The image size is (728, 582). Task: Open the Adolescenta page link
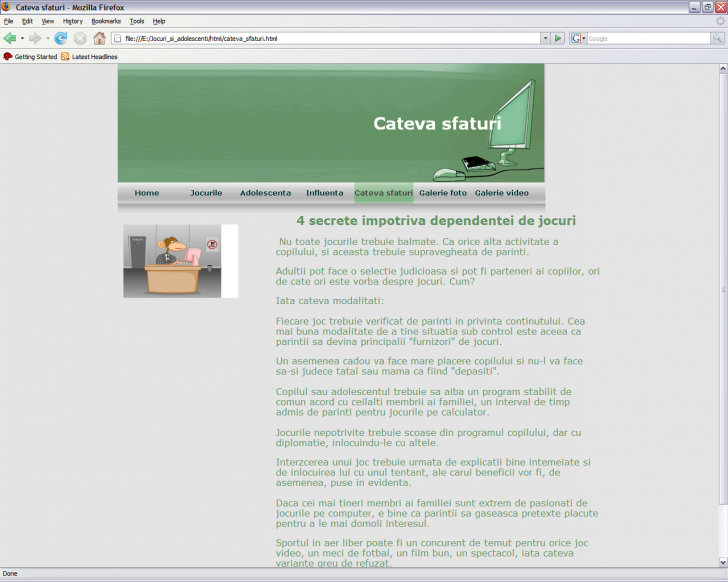265,193
